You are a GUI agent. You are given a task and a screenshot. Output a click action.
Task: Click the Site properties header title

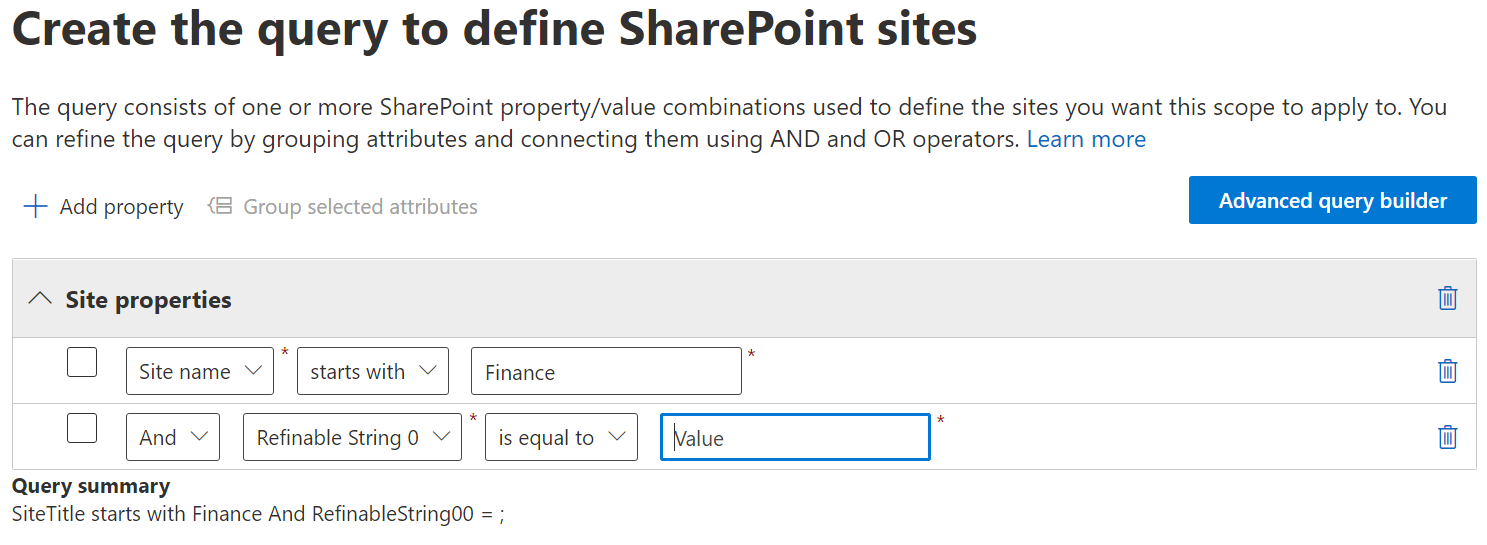pyautogui.click(x=148, y=300)
